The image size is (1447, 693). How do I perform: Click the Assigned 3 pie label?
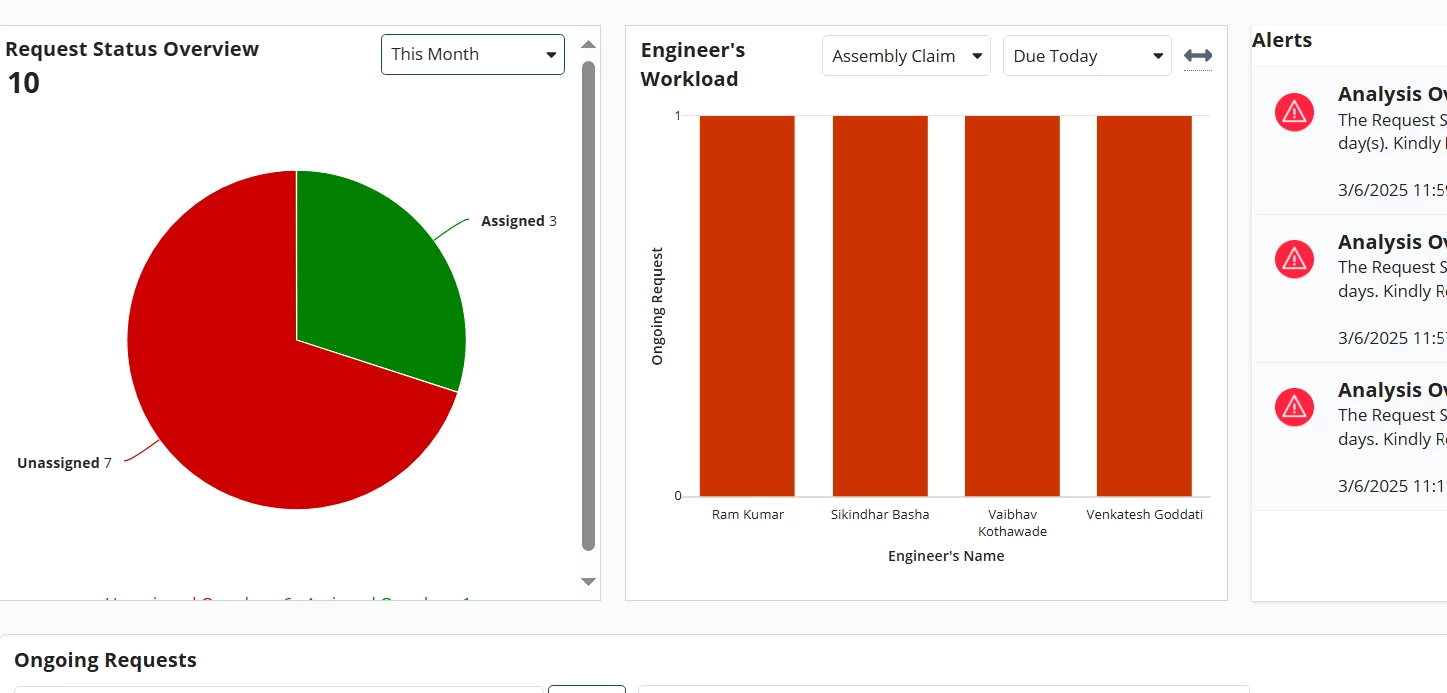coord(519,221)
